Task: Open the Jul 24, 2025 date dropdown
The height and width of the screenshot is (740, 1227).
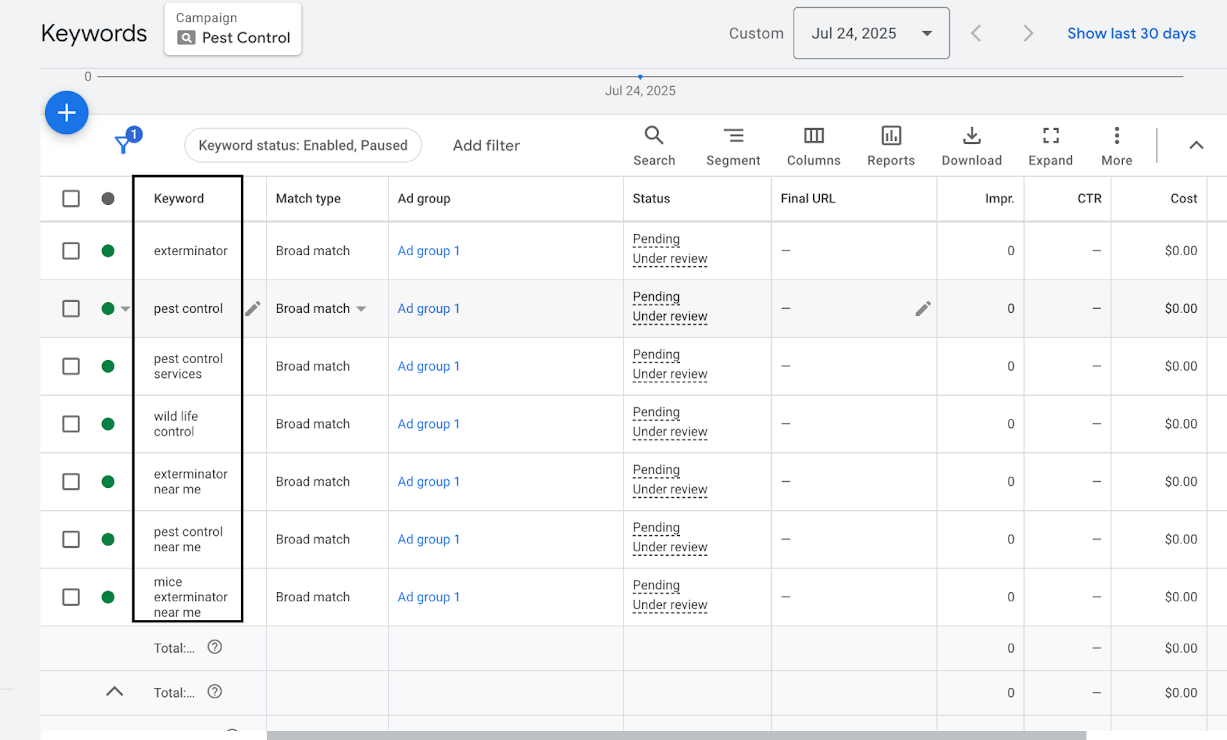Action: tap(871, 34)
